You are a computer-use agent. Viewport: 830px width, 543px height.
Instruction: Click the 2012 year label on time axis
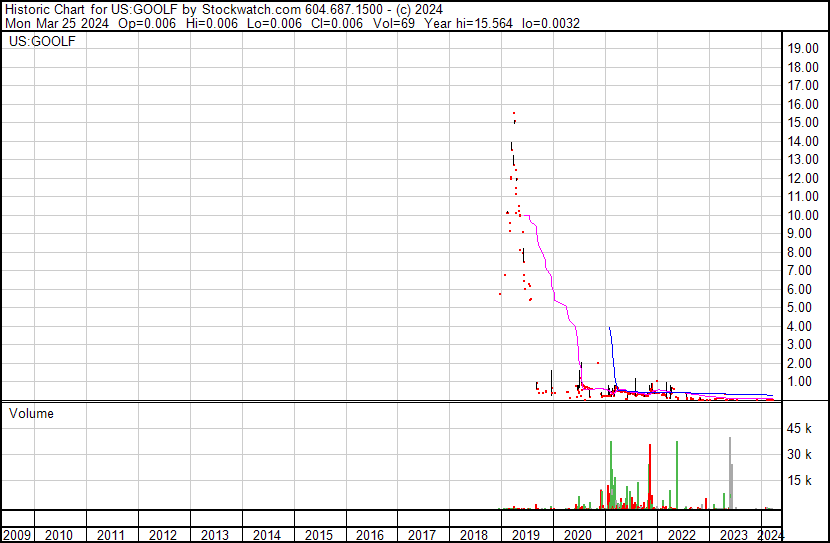point(163,535)
